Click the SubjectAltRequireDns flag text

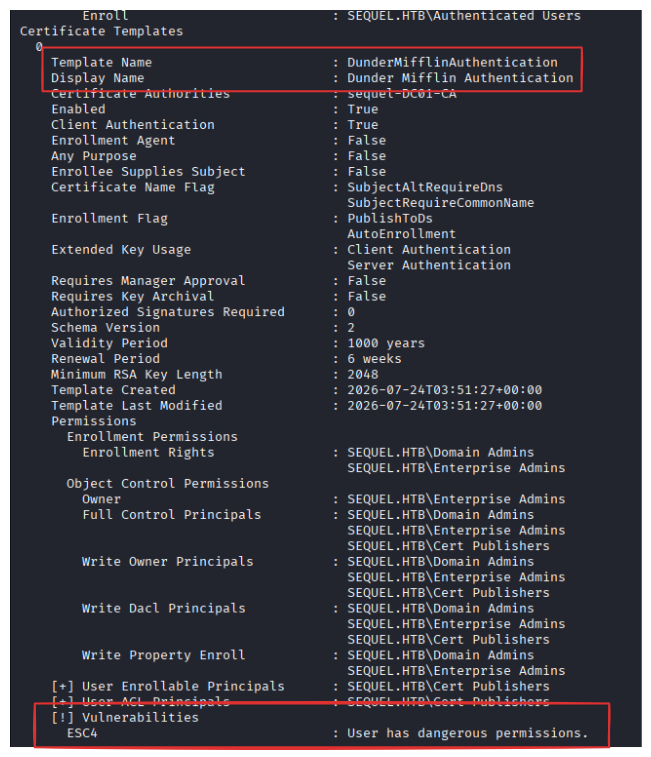point(425,187)
